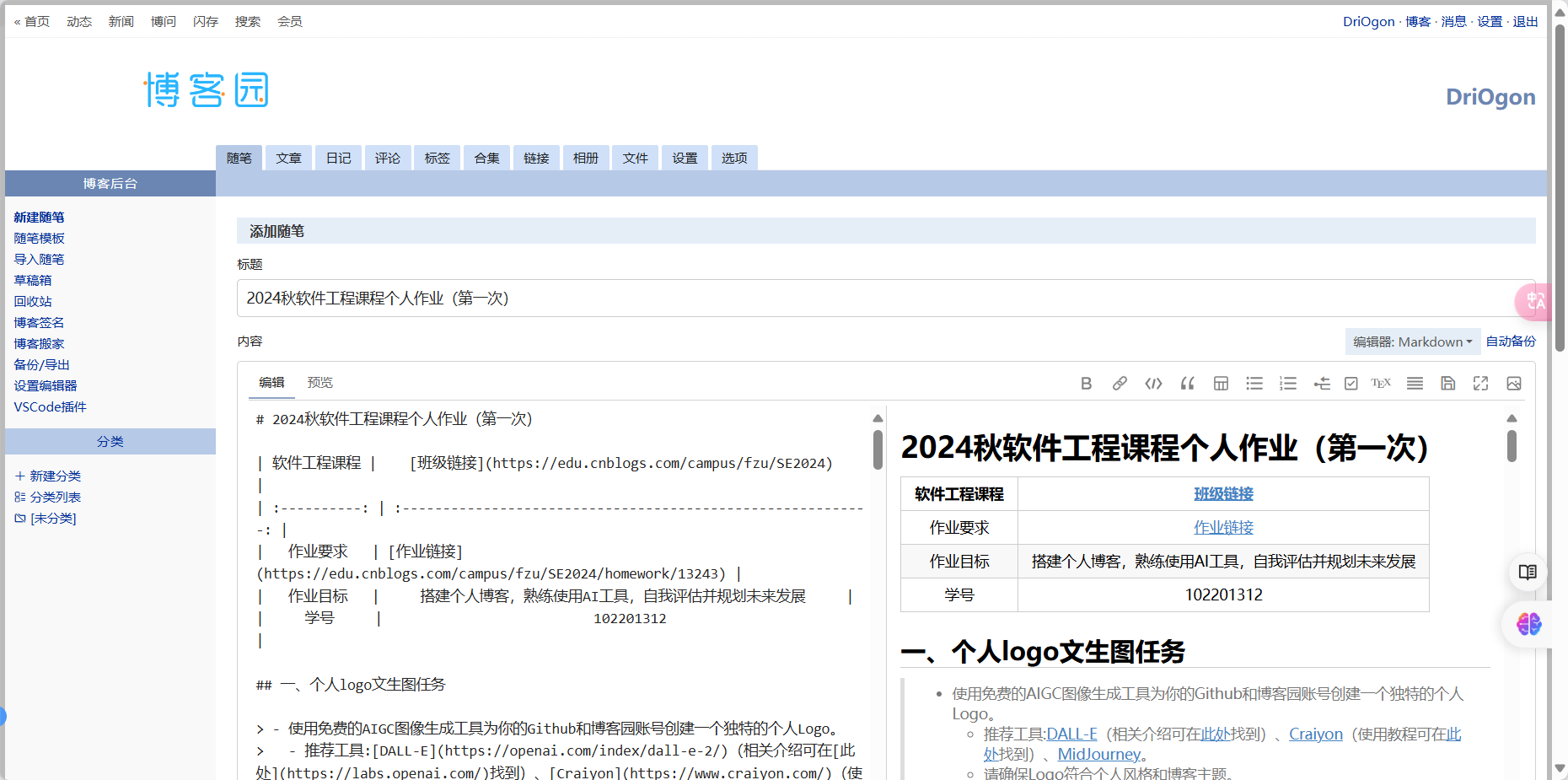This screenshot has height=780, width=1568.
Task: Open 设置编辑器 in the sidebar
Action: coord(46,386)
